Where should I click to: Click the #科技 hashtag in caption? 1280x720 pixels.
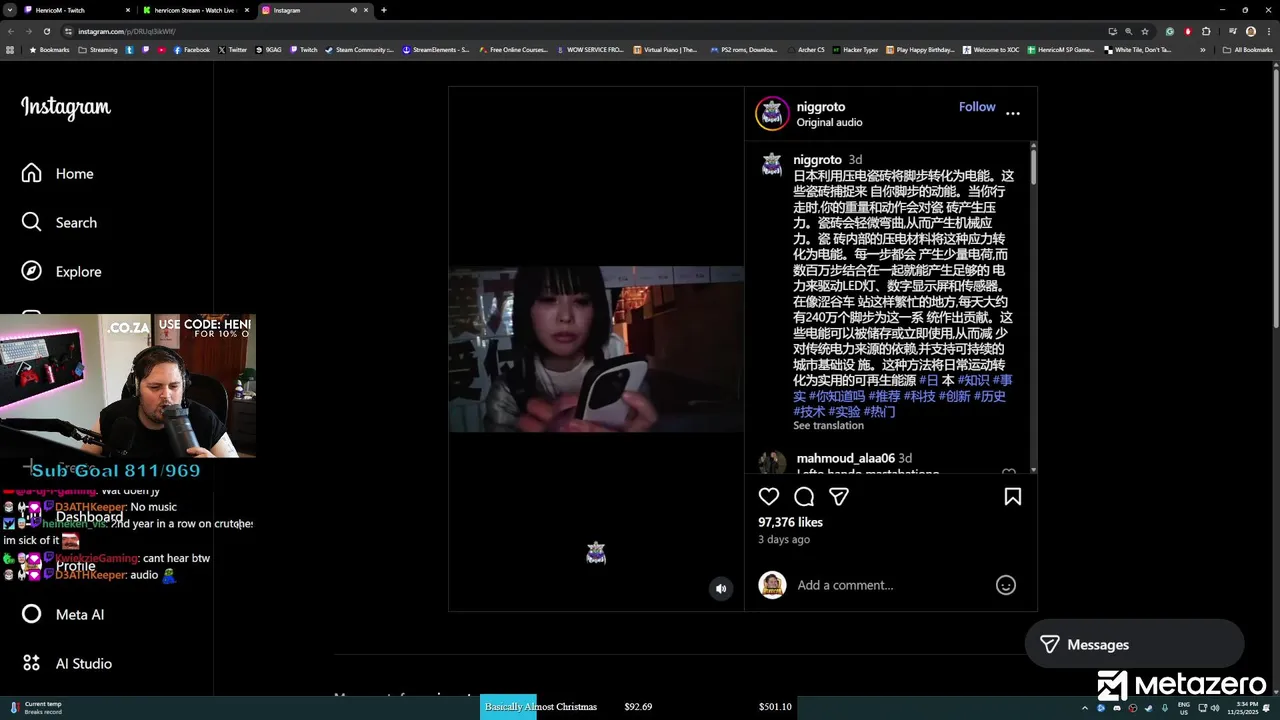click(x=919, y=396)
